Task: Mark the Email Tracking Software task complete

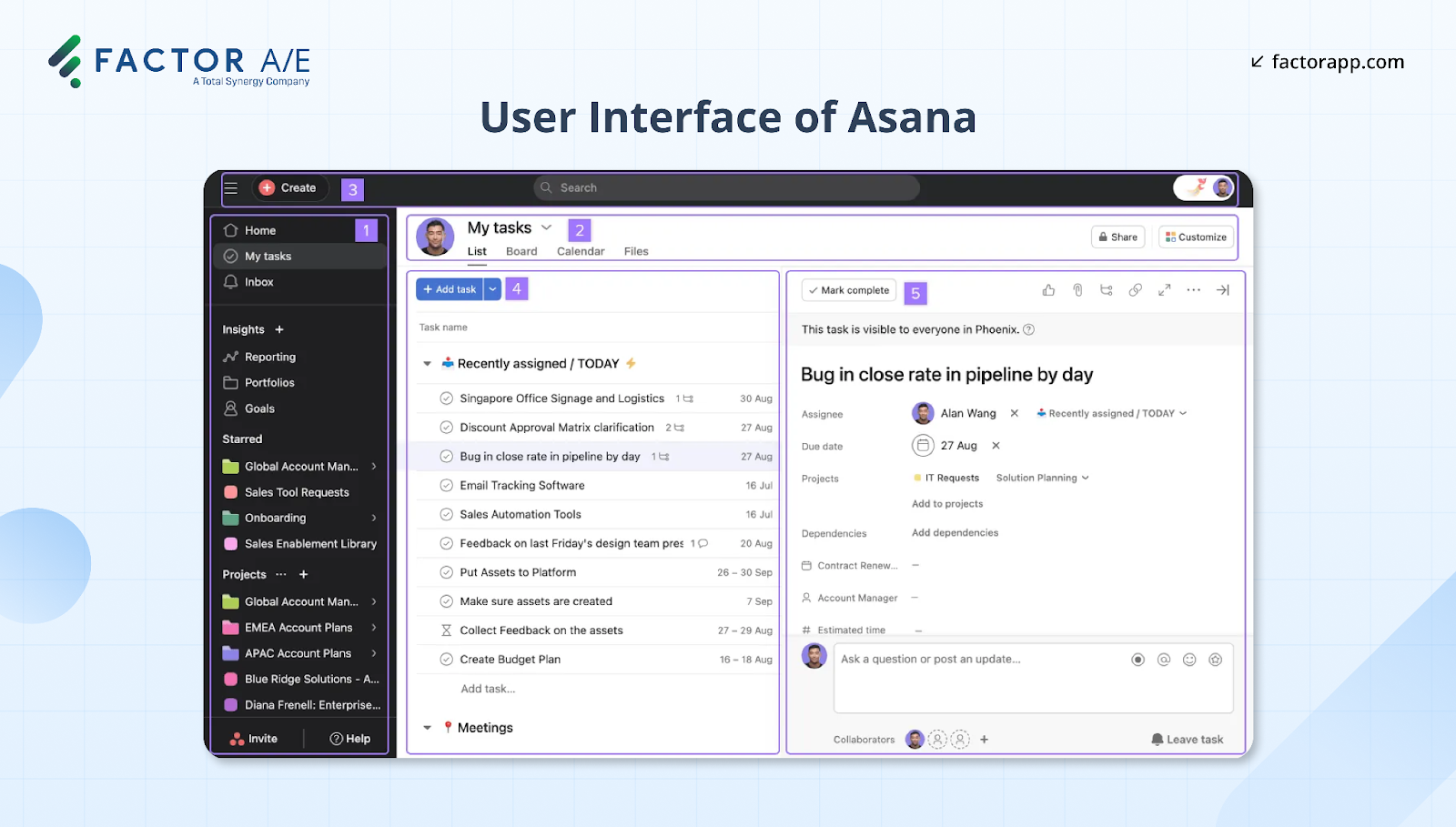Action: point(446,485)
